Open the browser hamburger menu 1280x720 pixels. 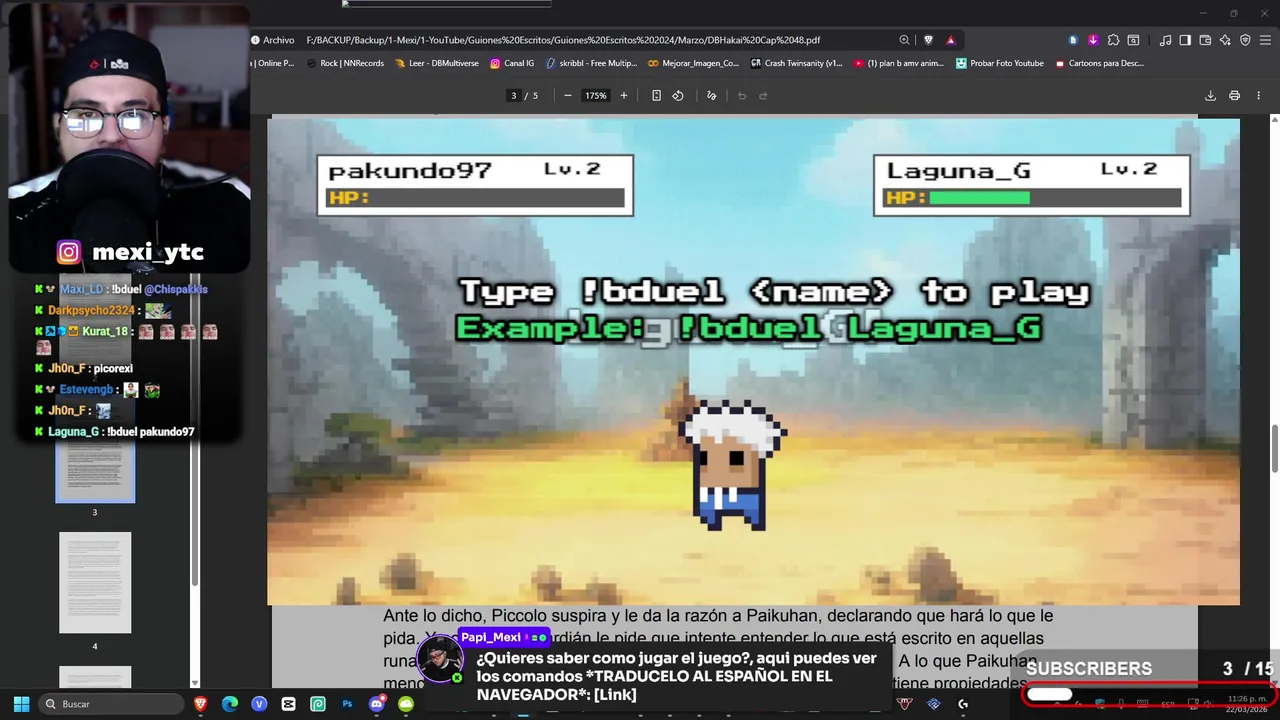[1265, 40]
